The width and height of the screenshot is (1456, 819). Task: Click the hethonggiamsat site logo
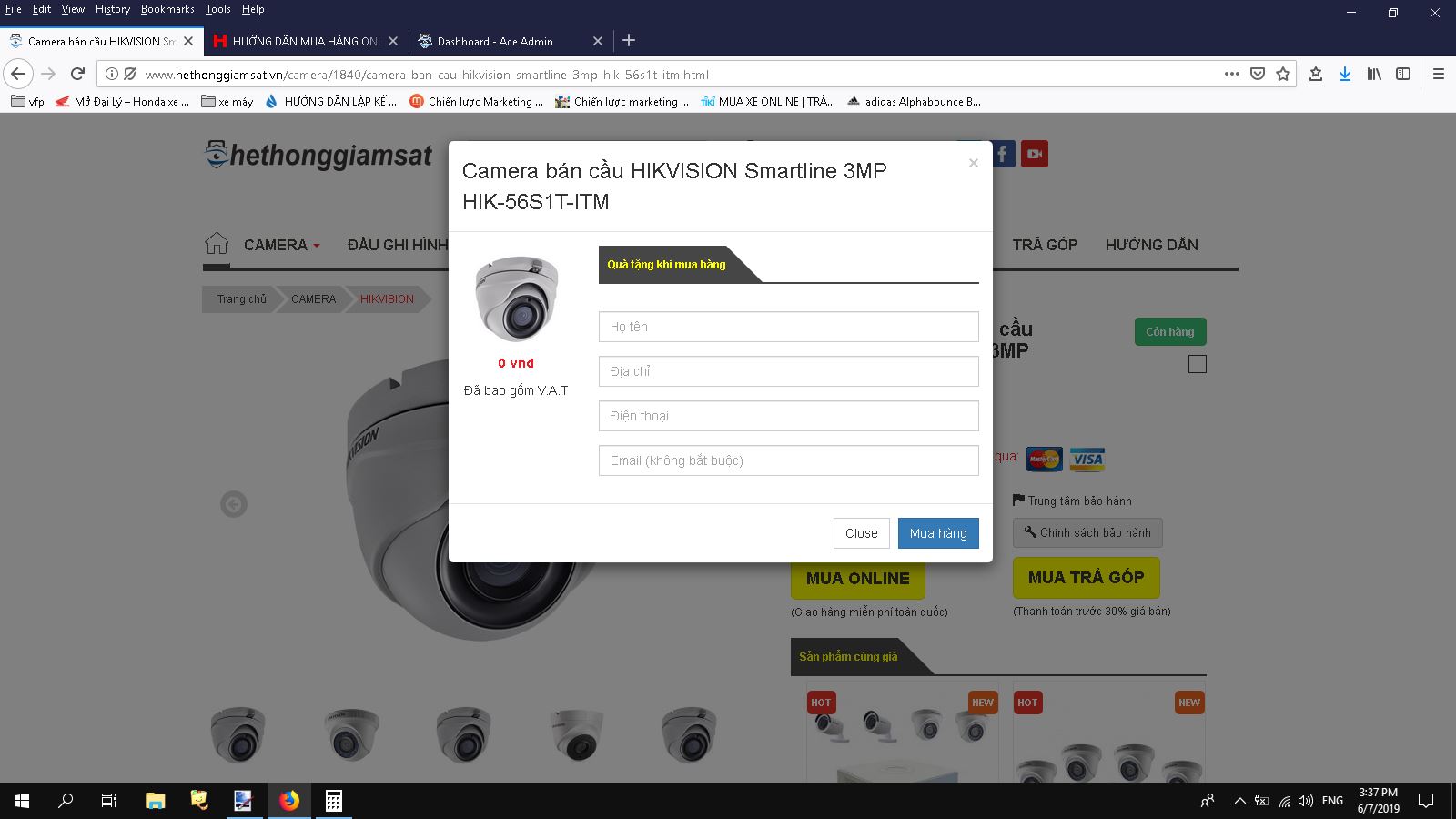click(318, 156)
